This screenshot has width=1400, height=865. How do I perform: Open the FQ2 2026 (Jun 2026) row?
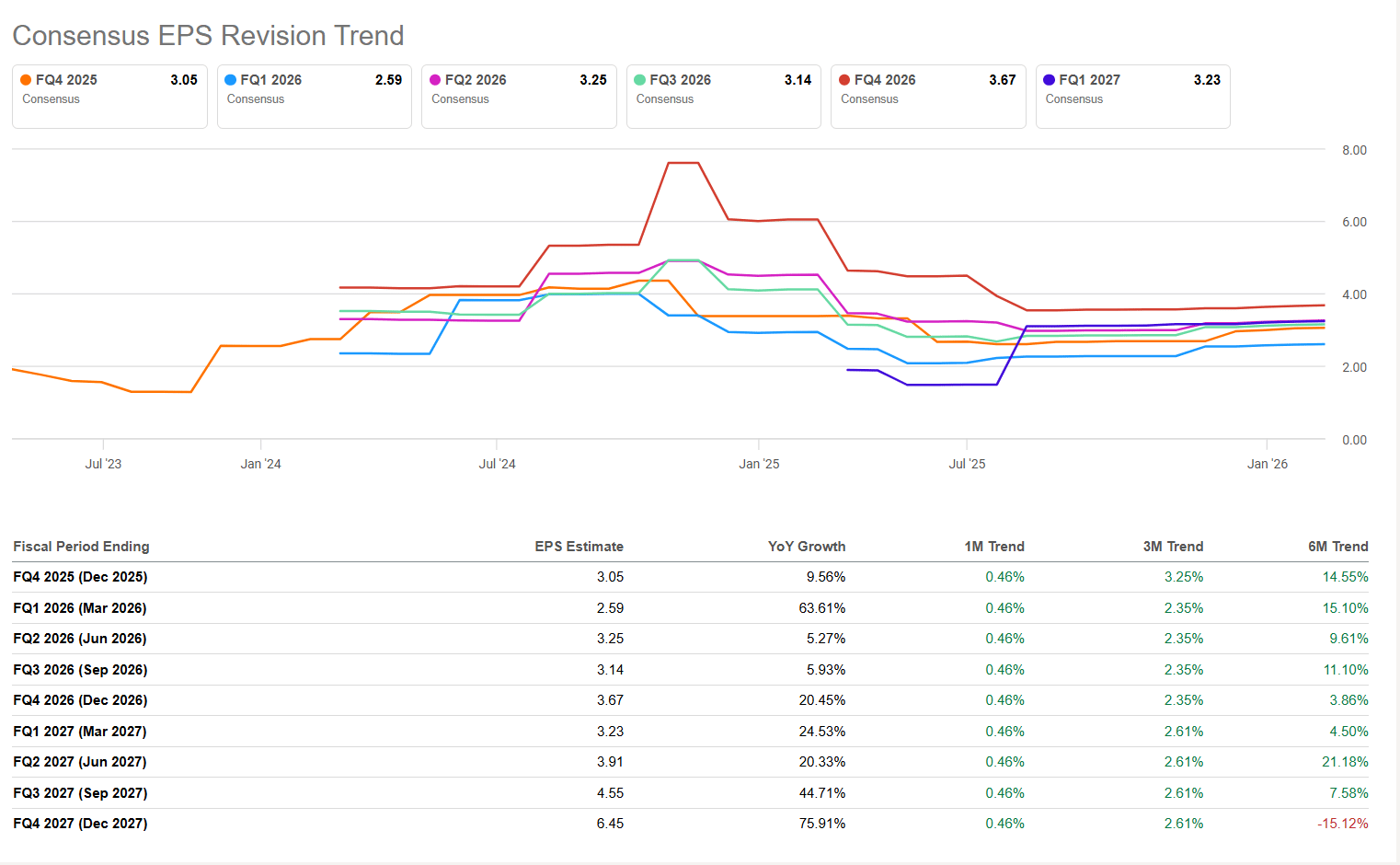coord(80,639)
